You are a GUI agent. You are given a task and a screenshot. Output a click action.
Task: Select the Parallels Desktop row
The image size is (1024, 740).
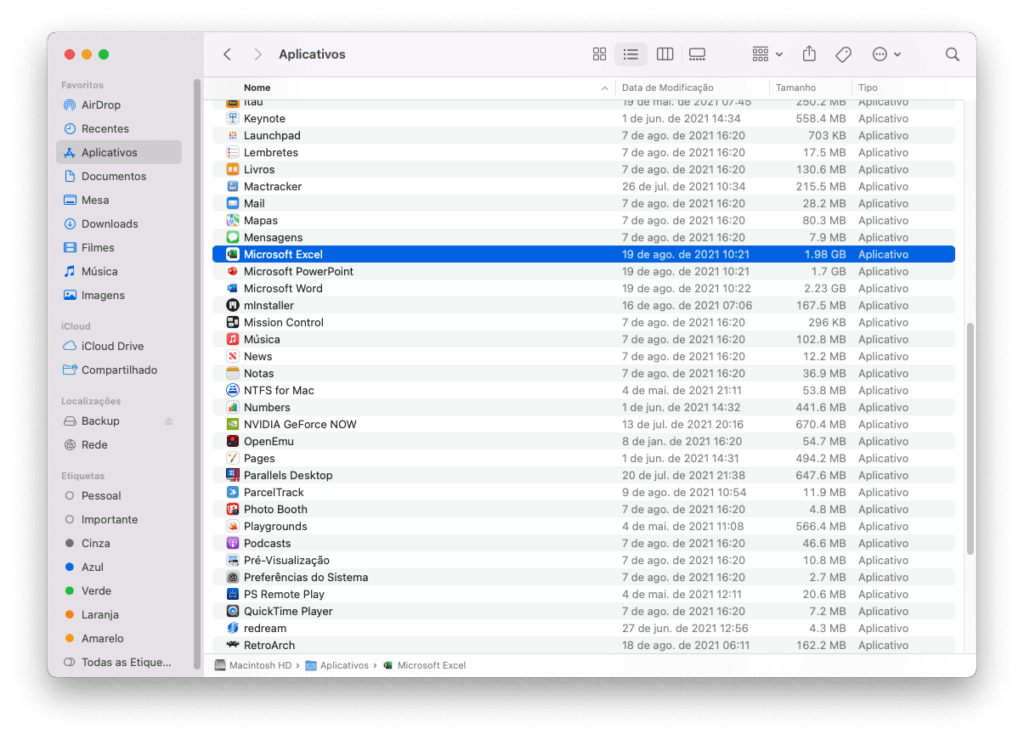pos(584,475)
